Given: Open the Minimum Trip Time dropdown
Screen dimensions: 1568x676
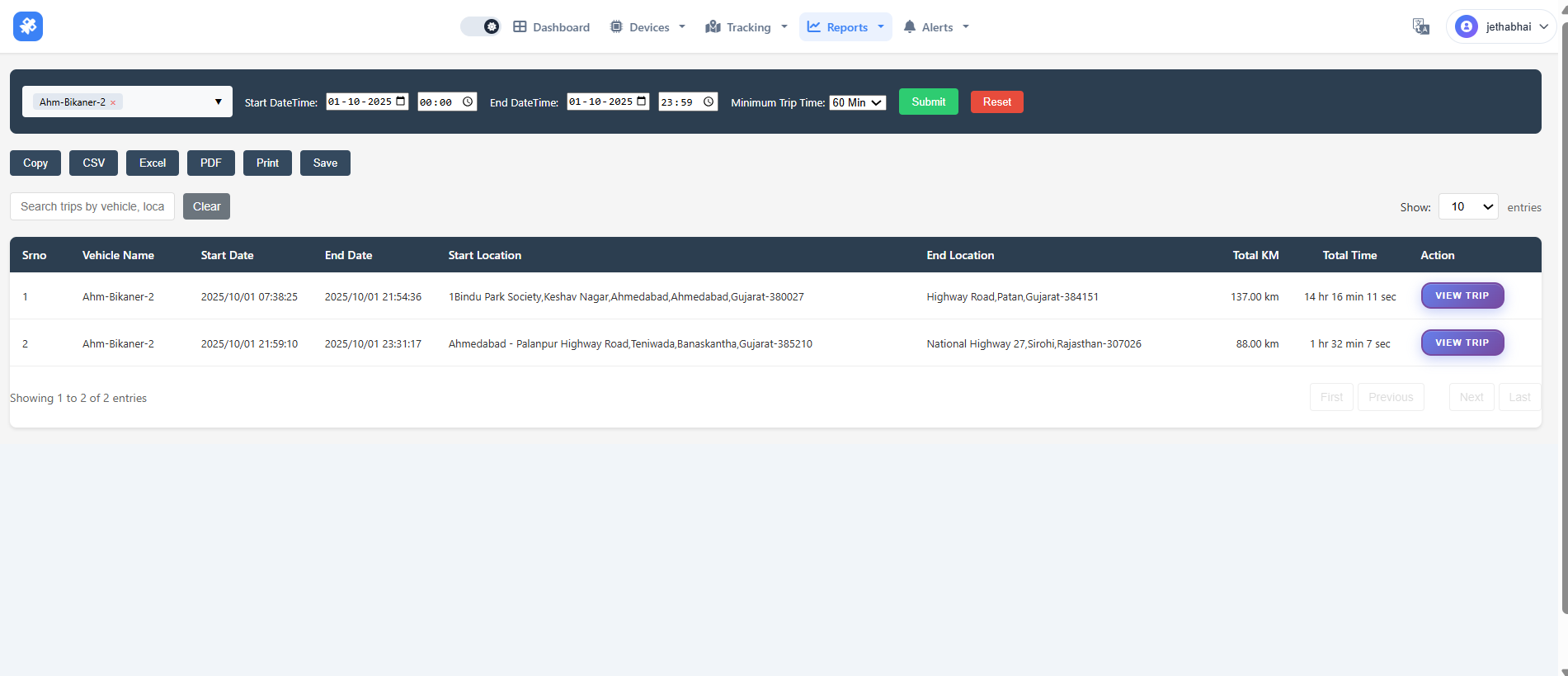Looking at the screenshot, I should pyautogui.click(x=857, y=102).
